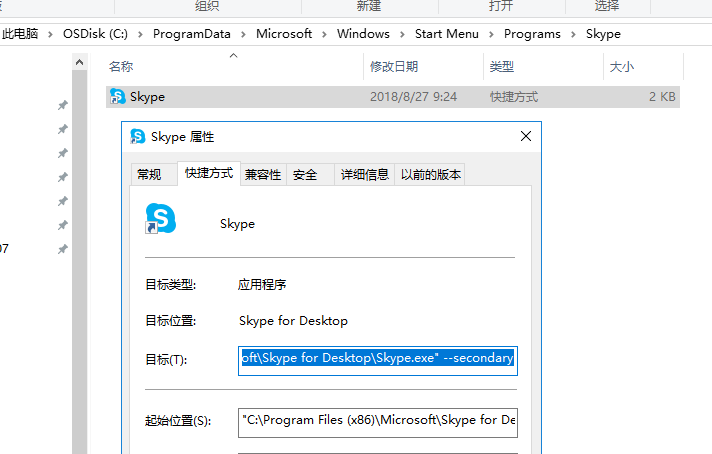Click the 应用程序 target type text
712x454 pixels.
(262, 285)
